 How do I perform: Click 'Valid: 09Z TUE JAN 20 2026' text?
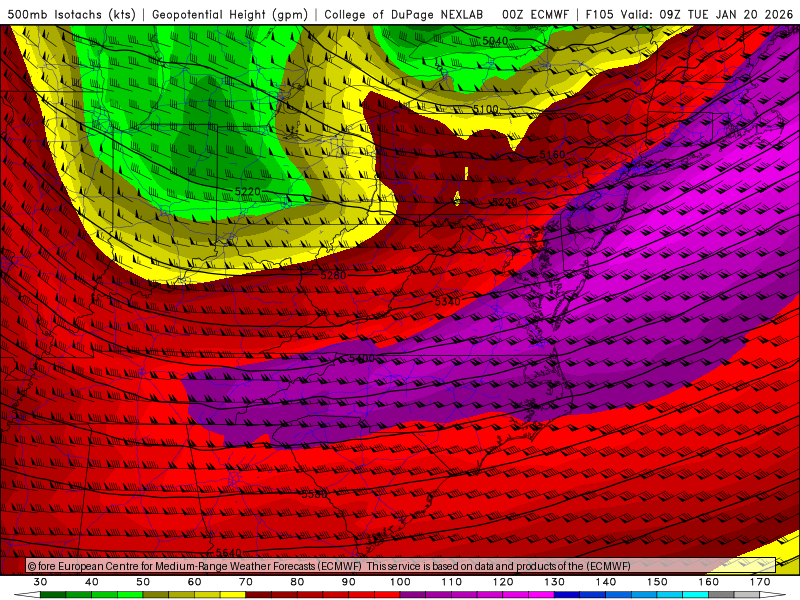tap(707, 14)
